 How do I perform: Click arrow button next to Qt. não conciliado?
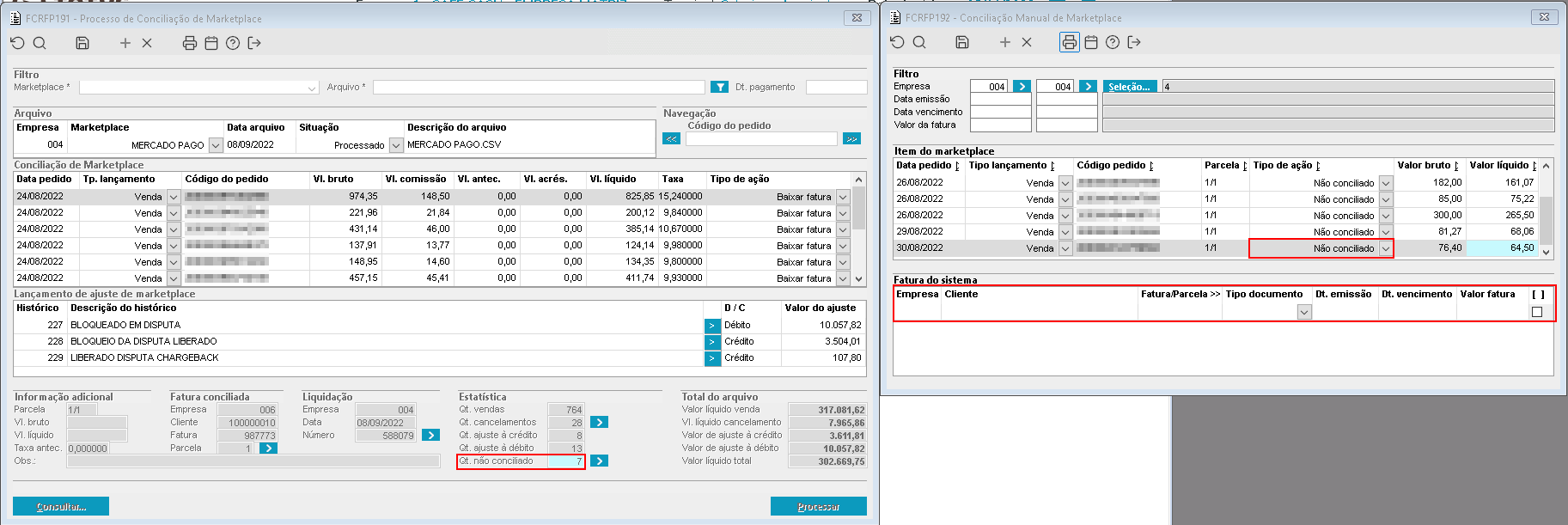[x=600, y=461]
